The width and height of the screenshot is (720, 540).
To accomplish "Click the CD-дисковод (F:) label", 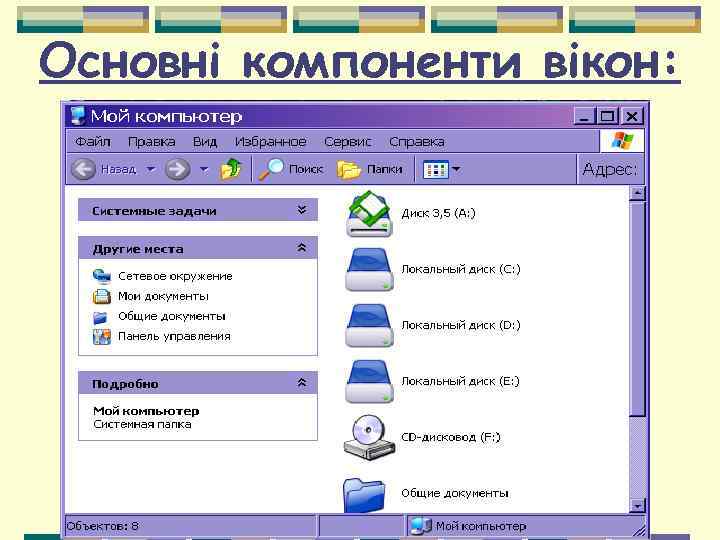I will click(x=451, y=437).
